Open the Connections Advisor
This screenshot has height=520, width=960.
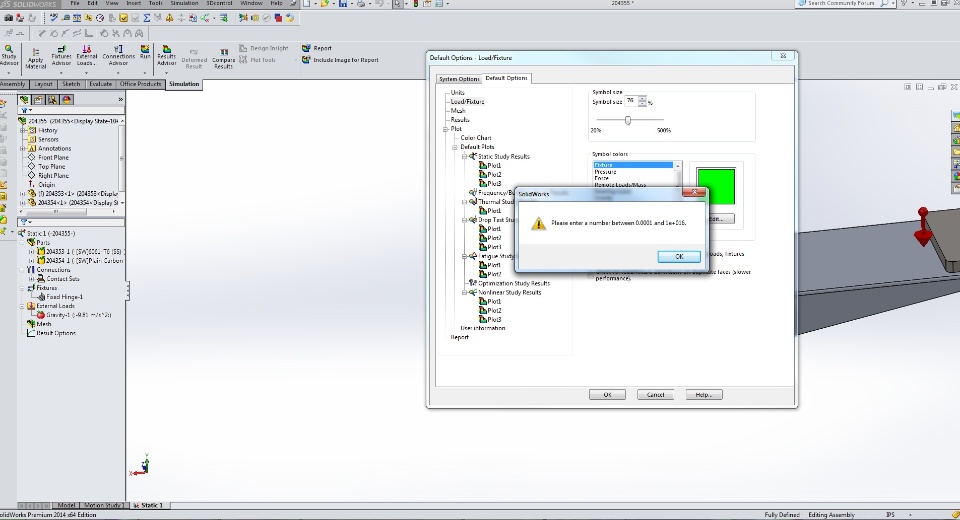point(118,55)
